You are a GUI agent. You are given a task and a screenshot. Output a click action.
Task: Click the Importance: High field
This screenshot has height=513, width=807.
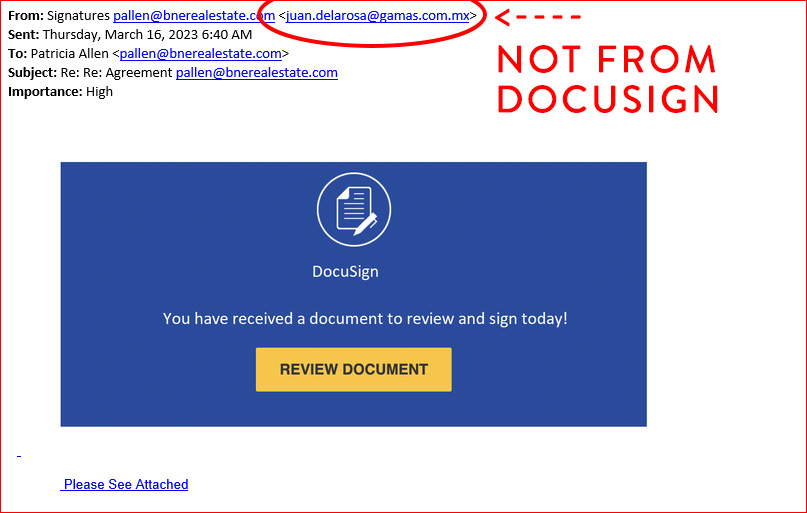tap(60, 92)
